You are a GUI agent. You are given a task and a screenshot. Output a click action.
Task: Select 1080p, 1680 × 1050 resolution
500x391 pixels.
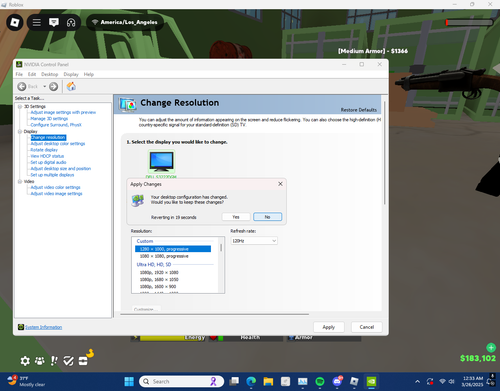pyautogui.click(x=159, y=280)
